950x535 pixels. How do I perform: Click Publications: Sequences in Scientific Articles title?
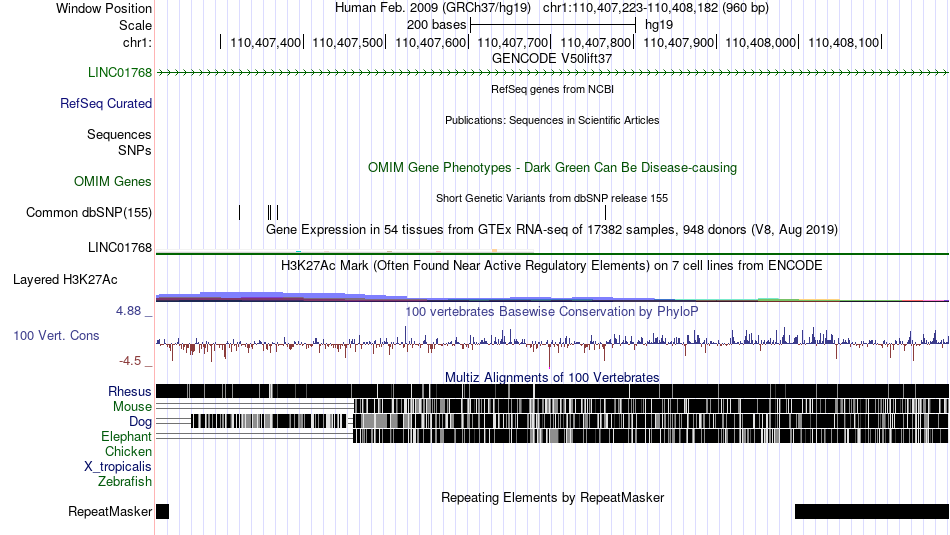click(x=552, y=120)
